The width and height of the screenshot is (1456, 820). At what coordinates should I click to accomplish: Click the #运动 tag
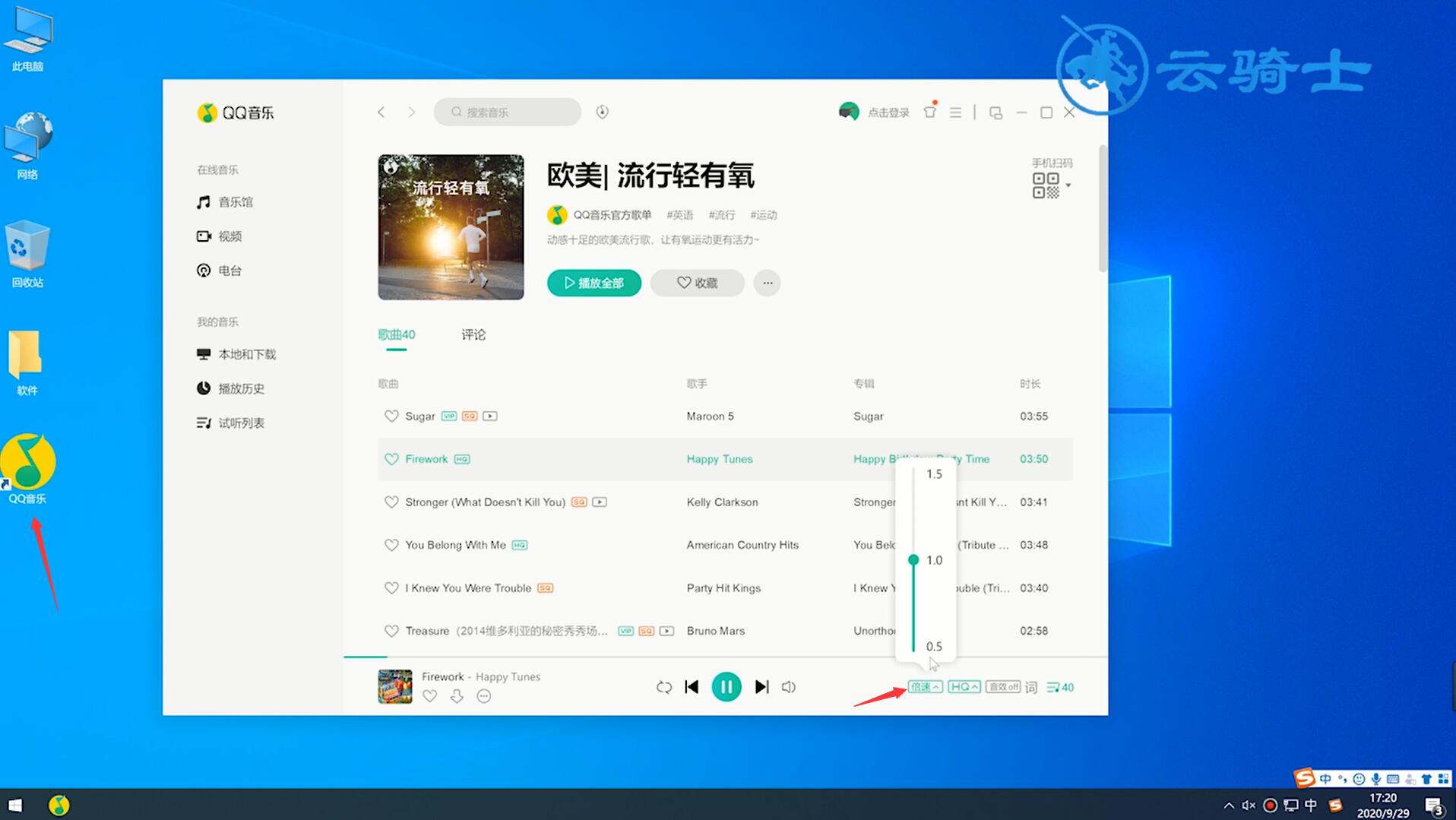click(764, 215)
